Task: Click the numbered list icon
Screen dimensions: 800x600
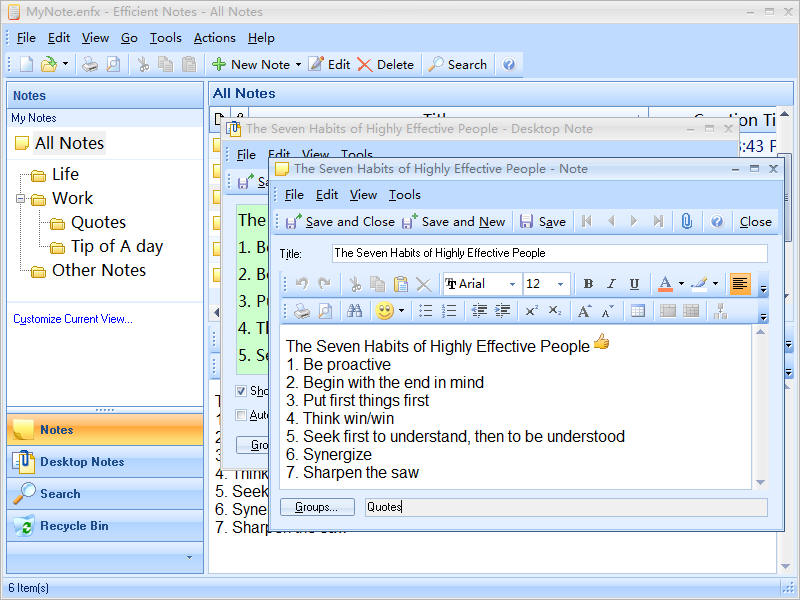Action: [x=449, y=310]
